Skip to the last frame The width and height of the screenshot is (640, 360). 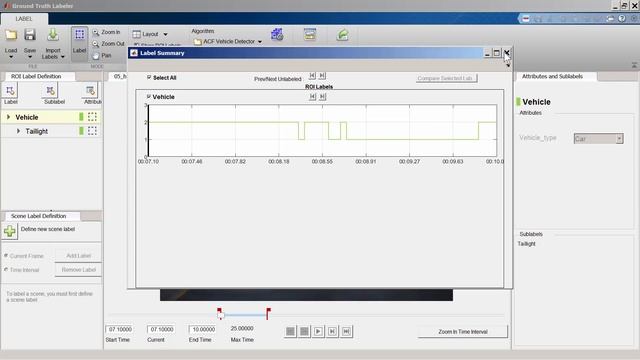(346, 331)
